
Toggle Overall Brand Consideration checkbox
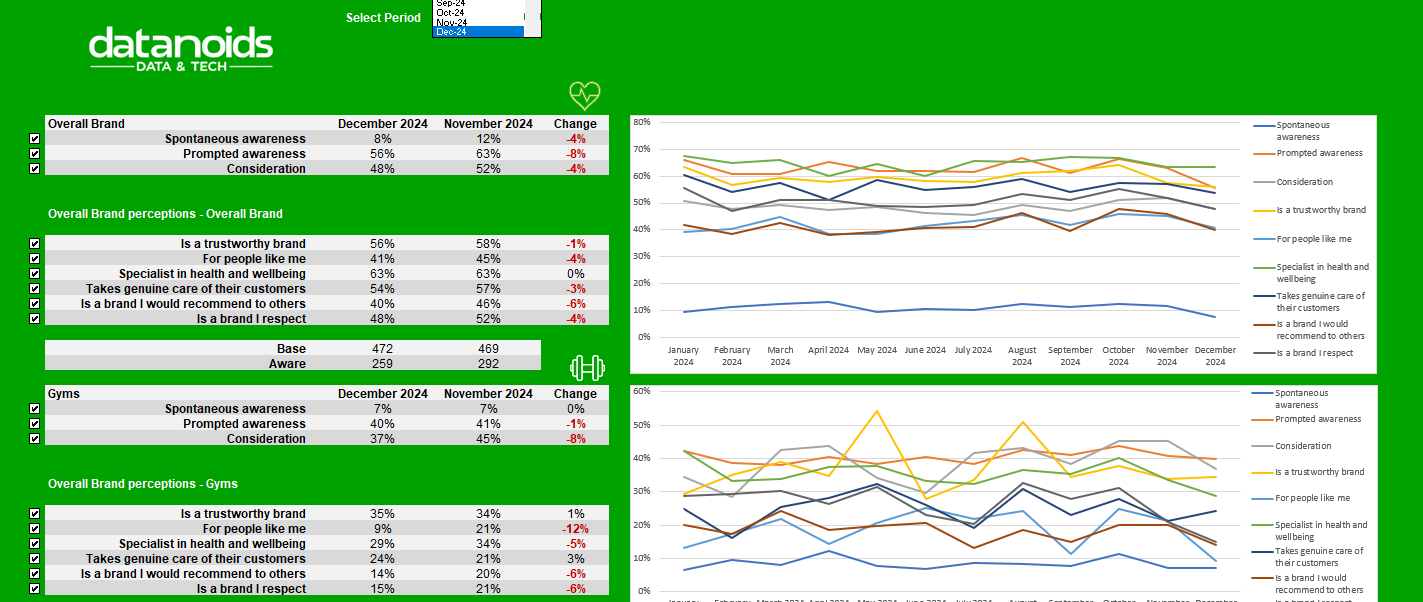pos(35,169)
